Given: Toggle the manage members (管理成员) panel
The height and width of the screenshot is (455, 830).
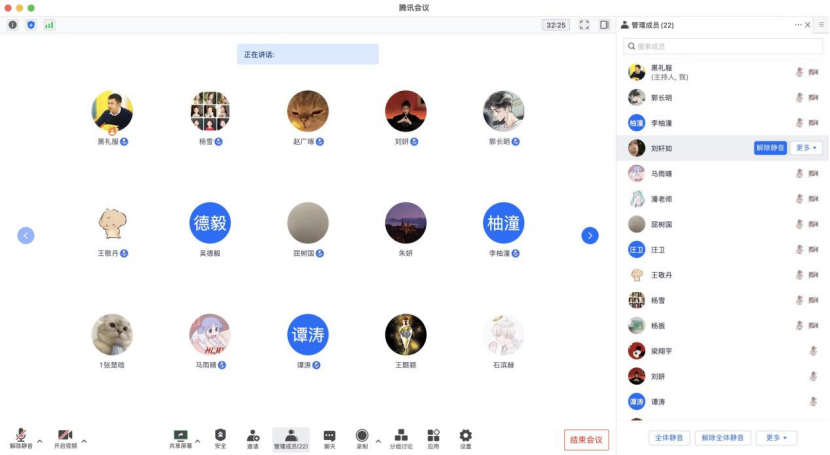Looking at the screenshot, I should pyautogui.click(x=291, y=438).
